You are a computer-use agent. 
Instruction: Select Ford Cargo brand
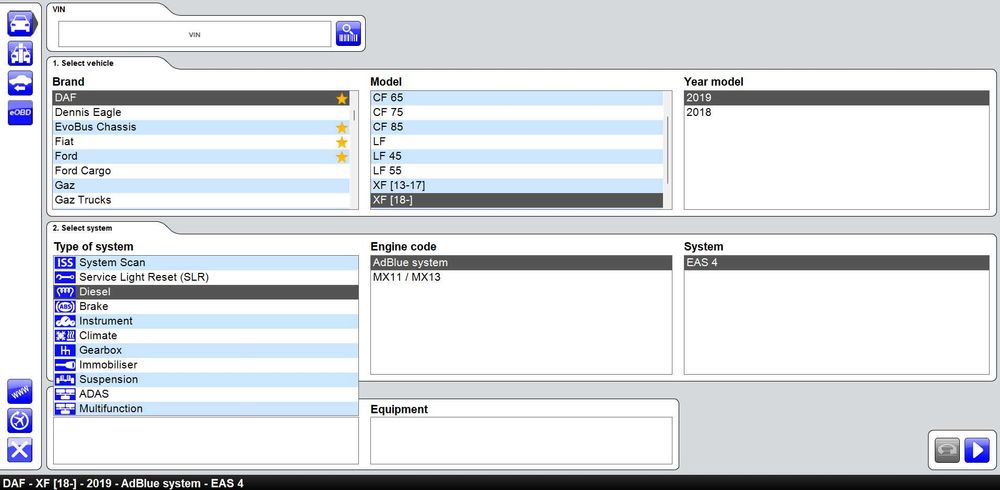201,171
